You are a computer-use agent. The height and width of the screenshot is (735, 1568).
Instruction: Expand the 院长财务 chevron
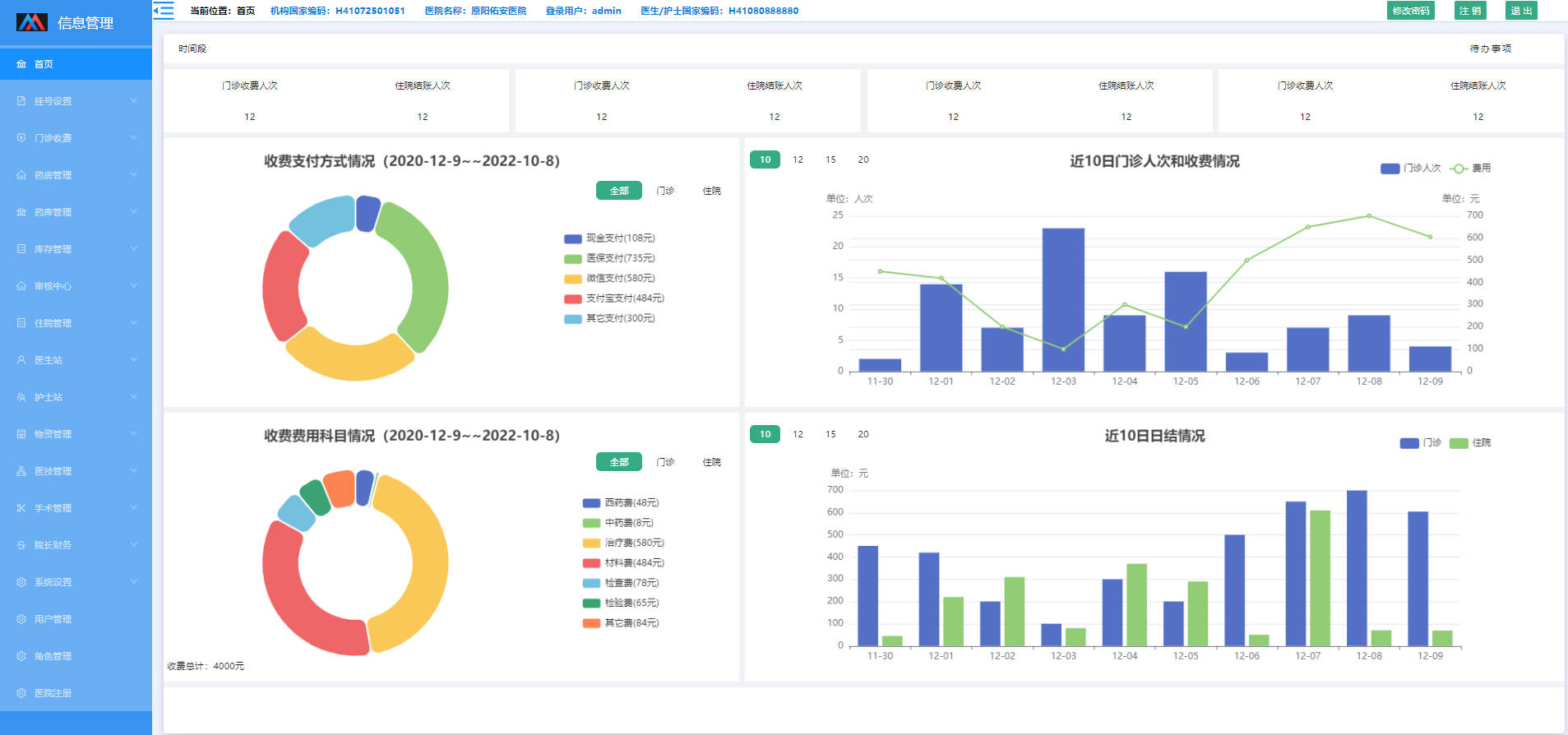134,545
